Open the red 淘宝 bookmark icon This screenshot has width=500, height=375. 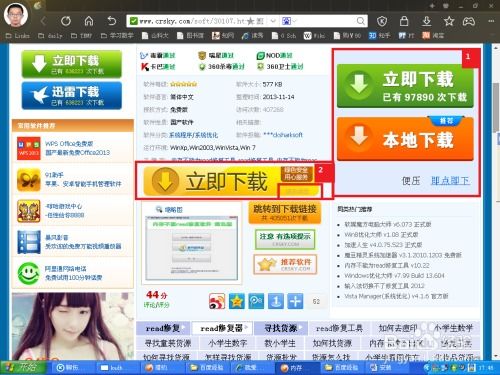(426, 35)
